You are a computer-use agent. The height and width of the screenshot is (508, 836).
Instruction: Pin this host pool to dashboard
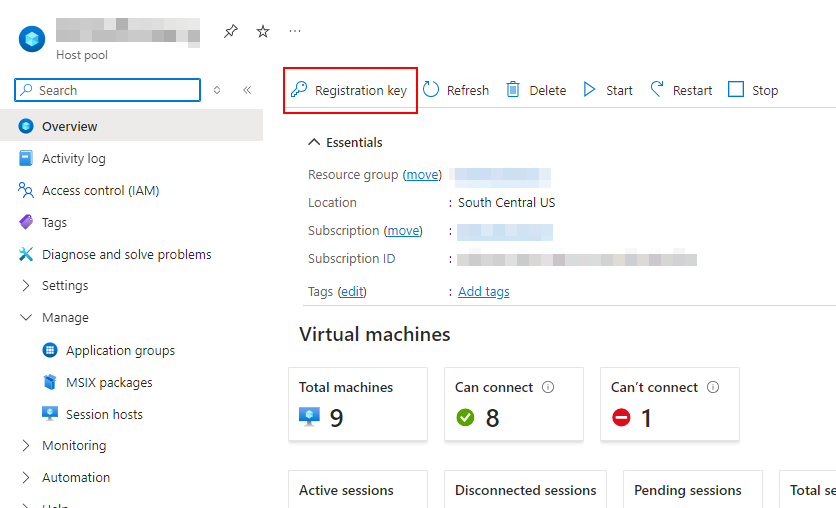point(231,31)
